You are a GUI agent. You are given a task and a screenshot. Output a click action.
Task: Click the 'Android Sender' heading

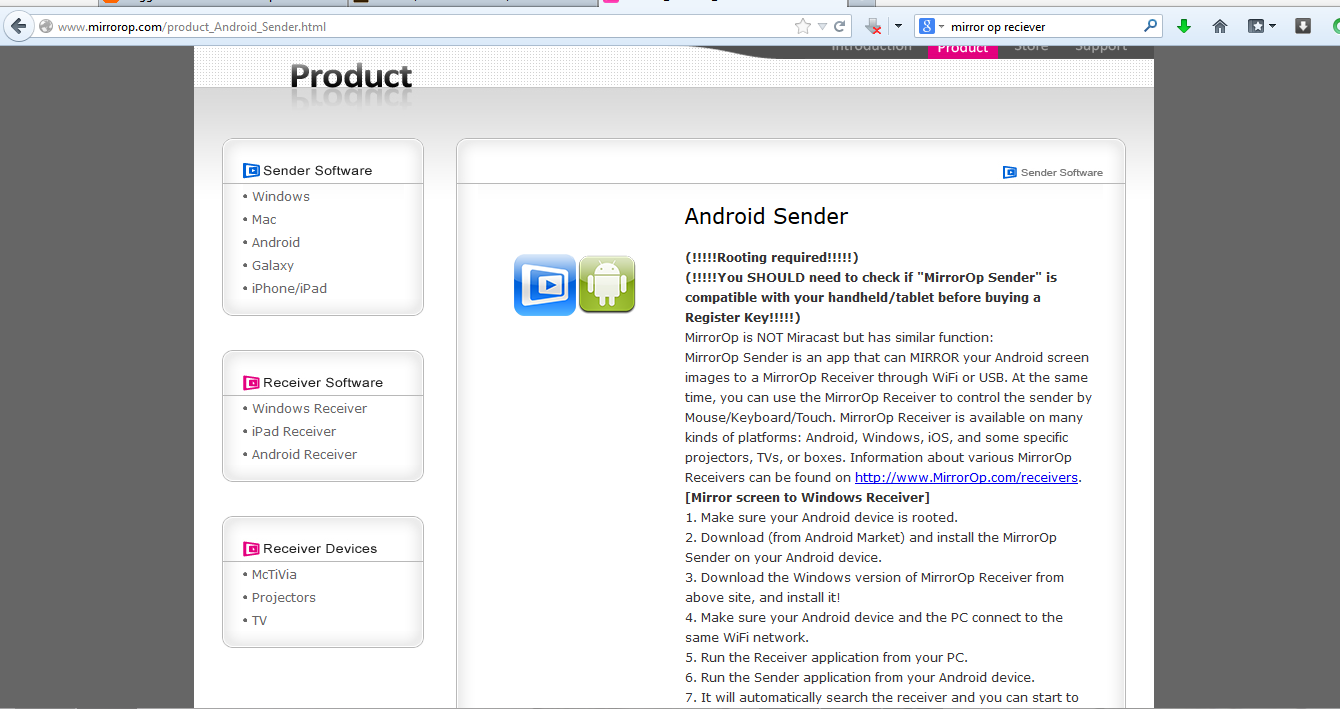[x=766, y=217]
